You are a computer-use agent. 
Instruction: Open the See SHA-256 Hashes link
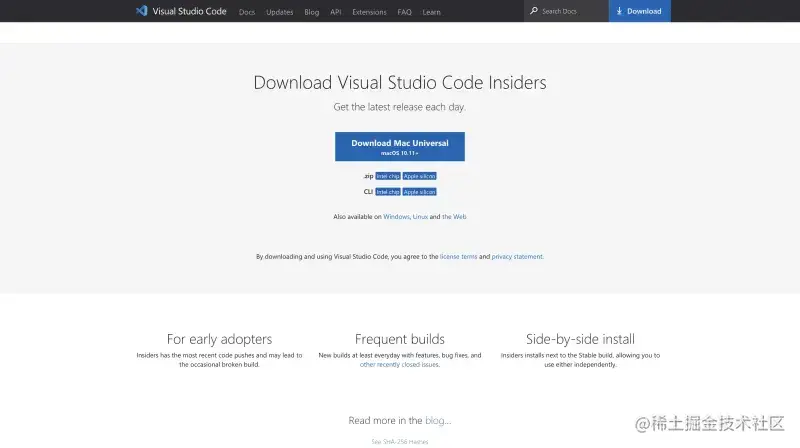400,441
